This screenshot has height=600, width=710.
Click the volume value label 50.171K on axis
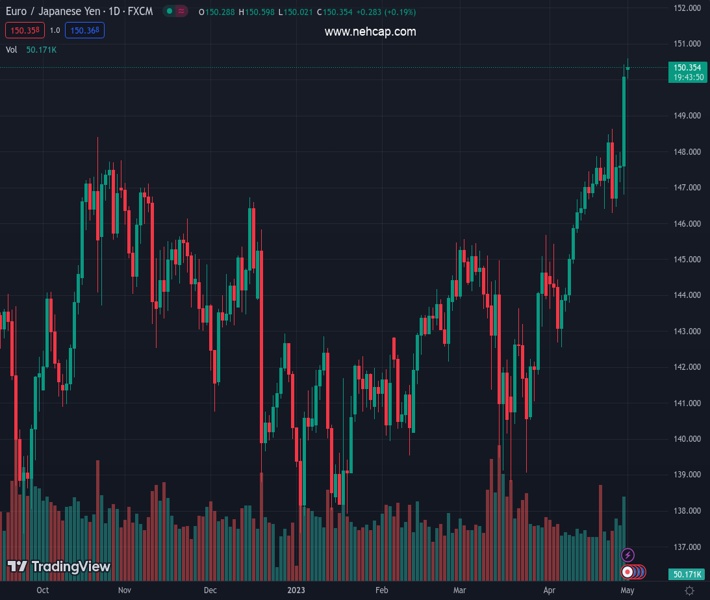point(686,574)
